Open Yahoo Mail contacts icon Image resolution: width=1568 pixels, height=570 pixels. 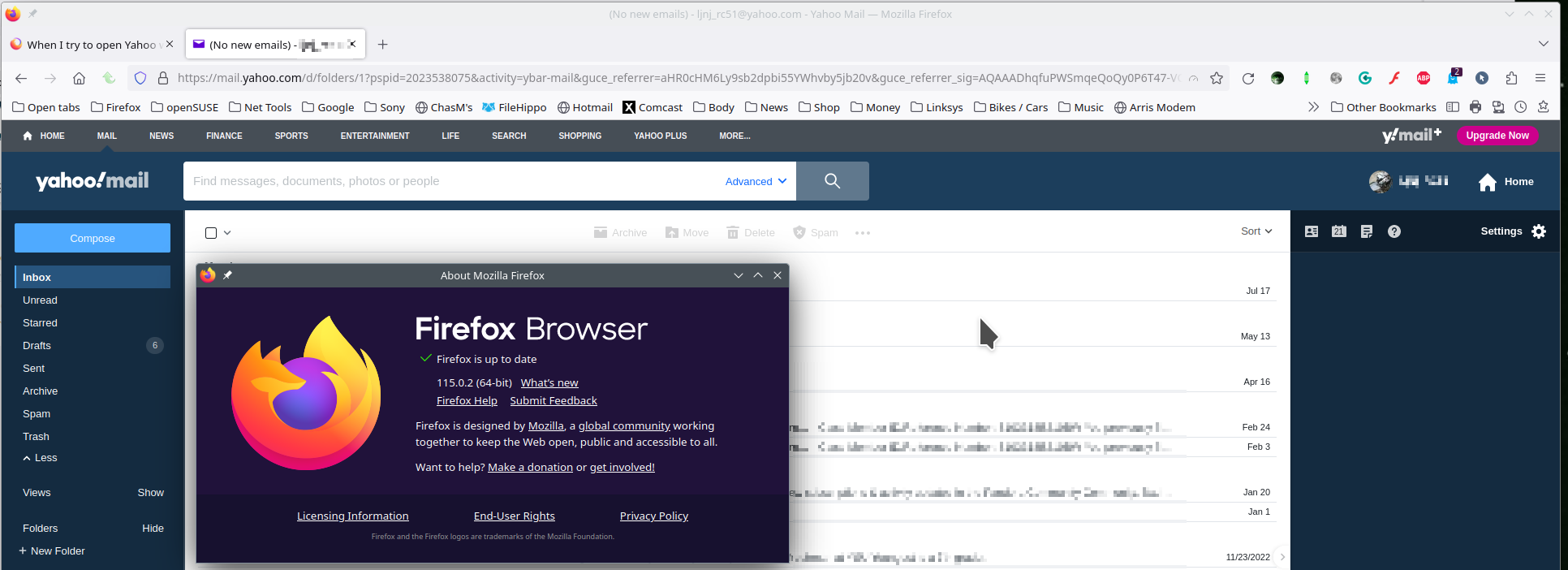point(1312,231)
